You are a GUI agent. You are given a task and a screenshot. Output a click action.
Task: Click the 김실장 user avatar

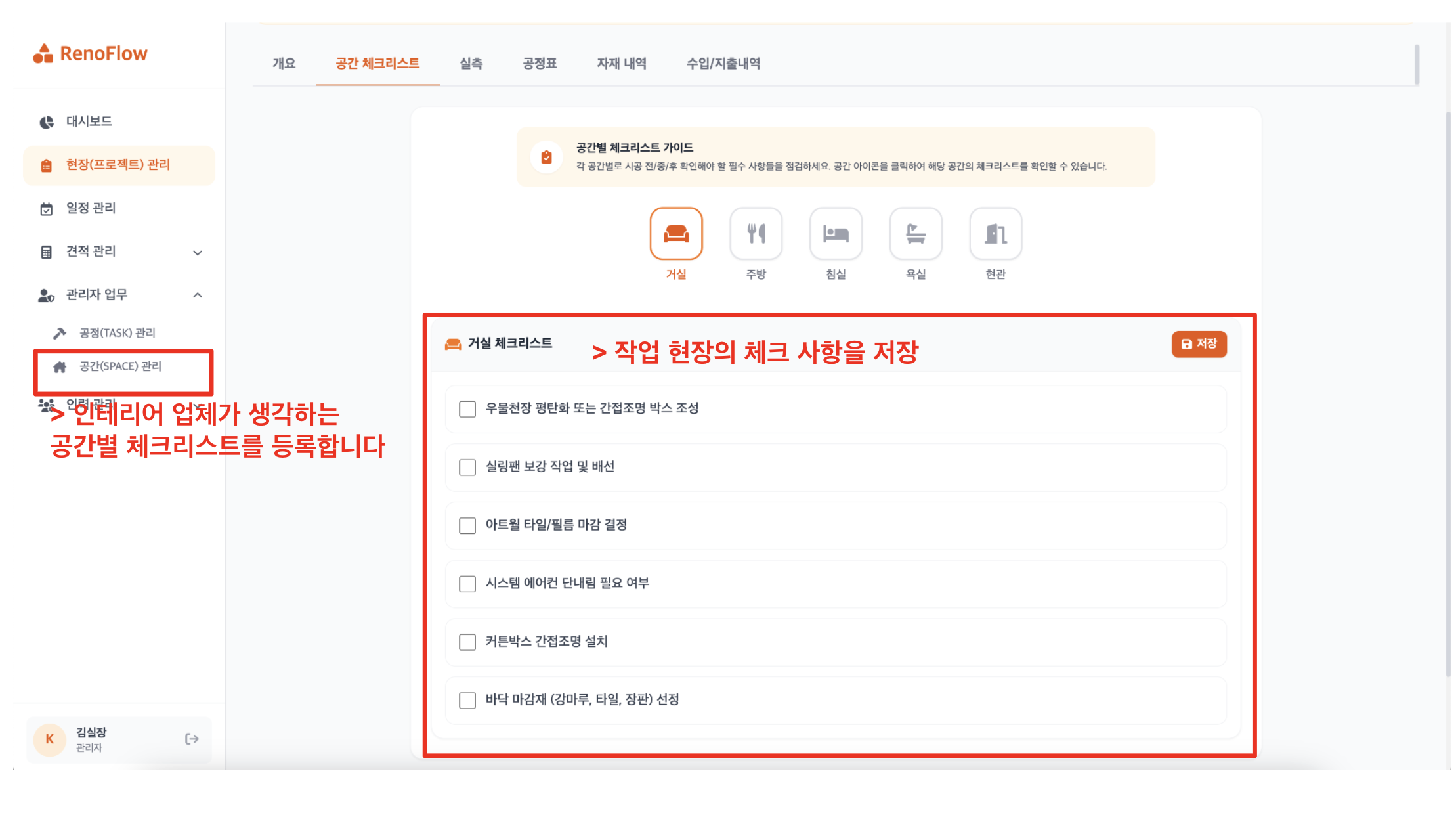coord(50,739)
